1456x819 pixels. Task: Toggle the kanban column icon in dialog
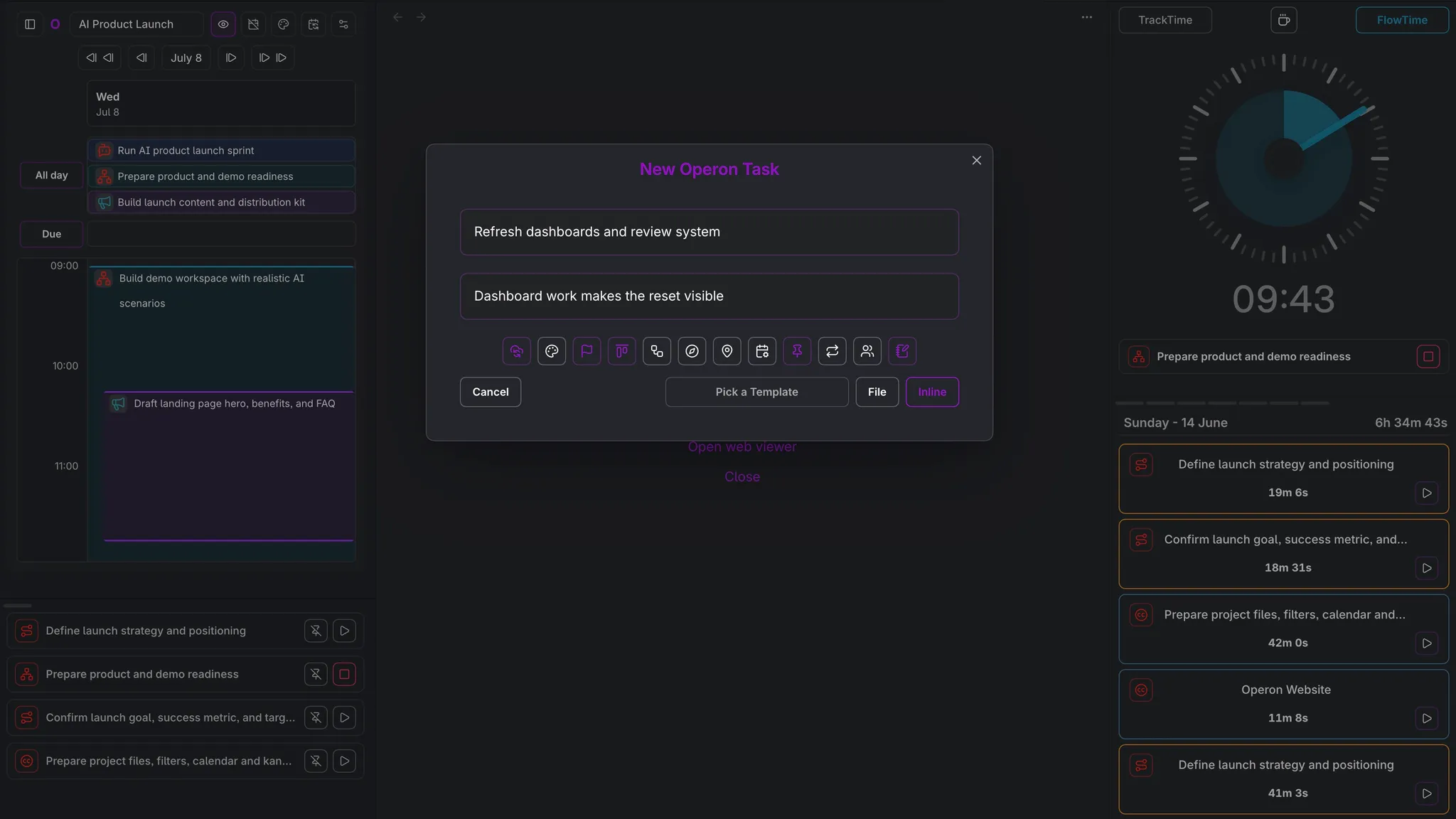622,351
